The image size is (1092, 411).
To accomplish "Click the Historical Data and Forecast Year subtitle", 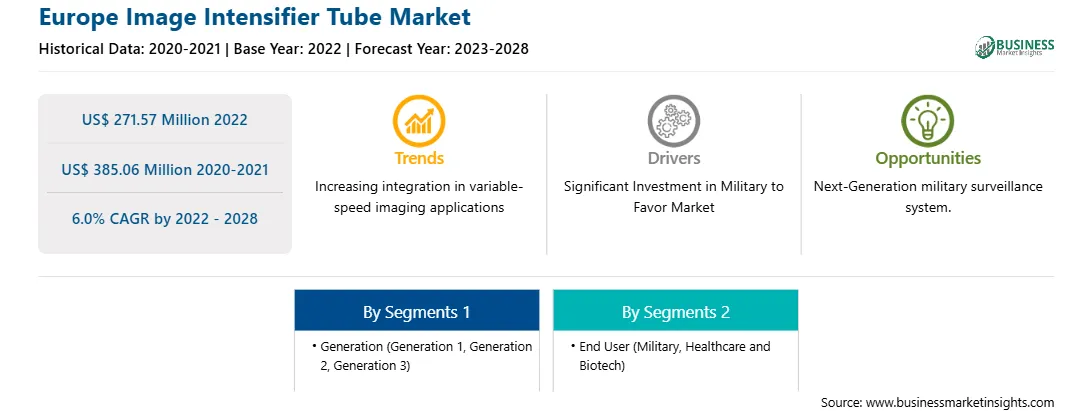I will click(x=283, y=49).
